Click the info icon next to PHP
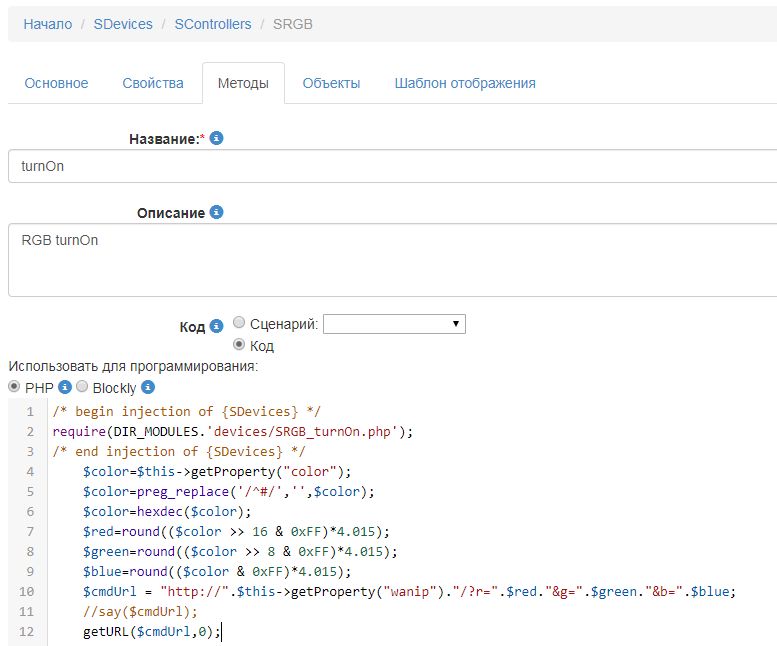Screen dimensions: 777x646 [x=65, y=387]
